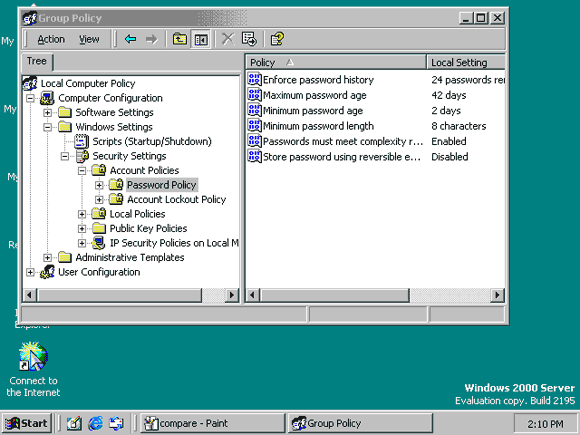The image size is (580, 435).
Task: Select the Minimum password length policy
Action: [318, 126]
